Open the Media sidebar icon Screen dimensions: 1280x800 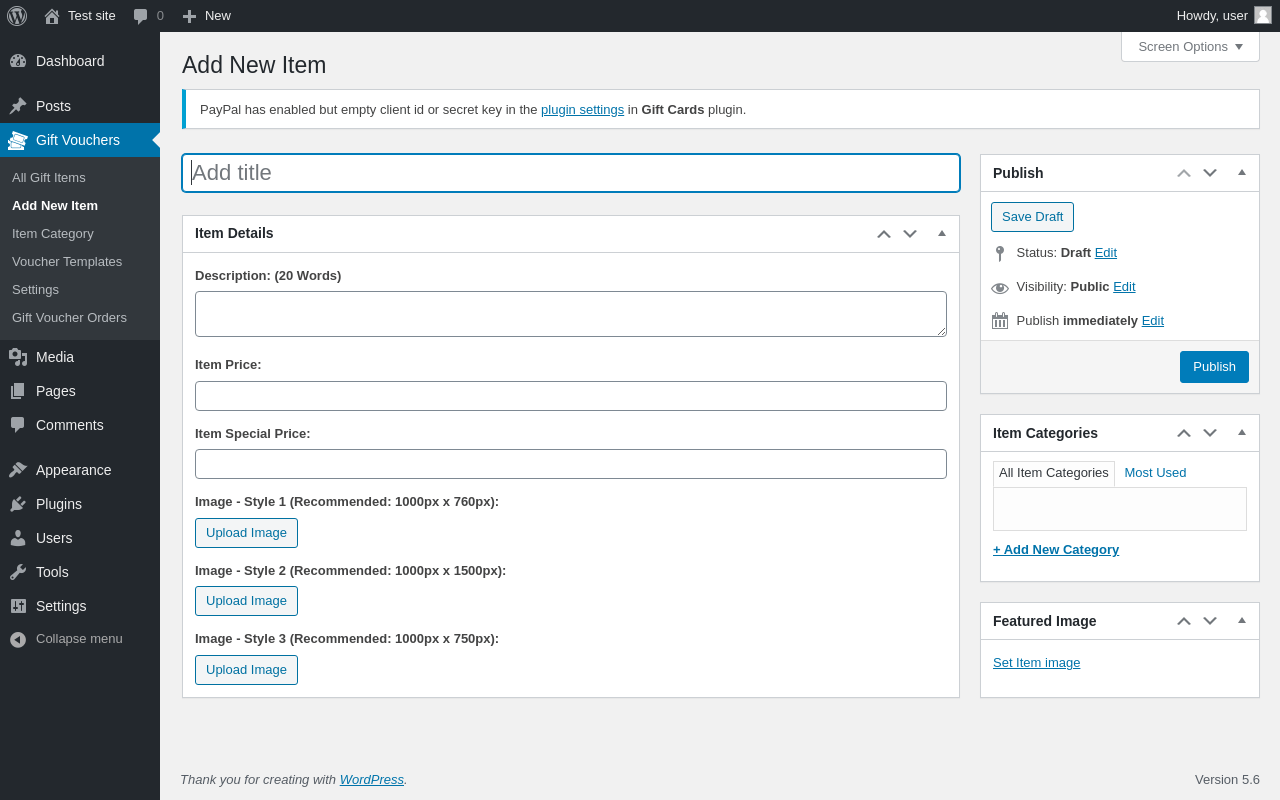[18, 357]
